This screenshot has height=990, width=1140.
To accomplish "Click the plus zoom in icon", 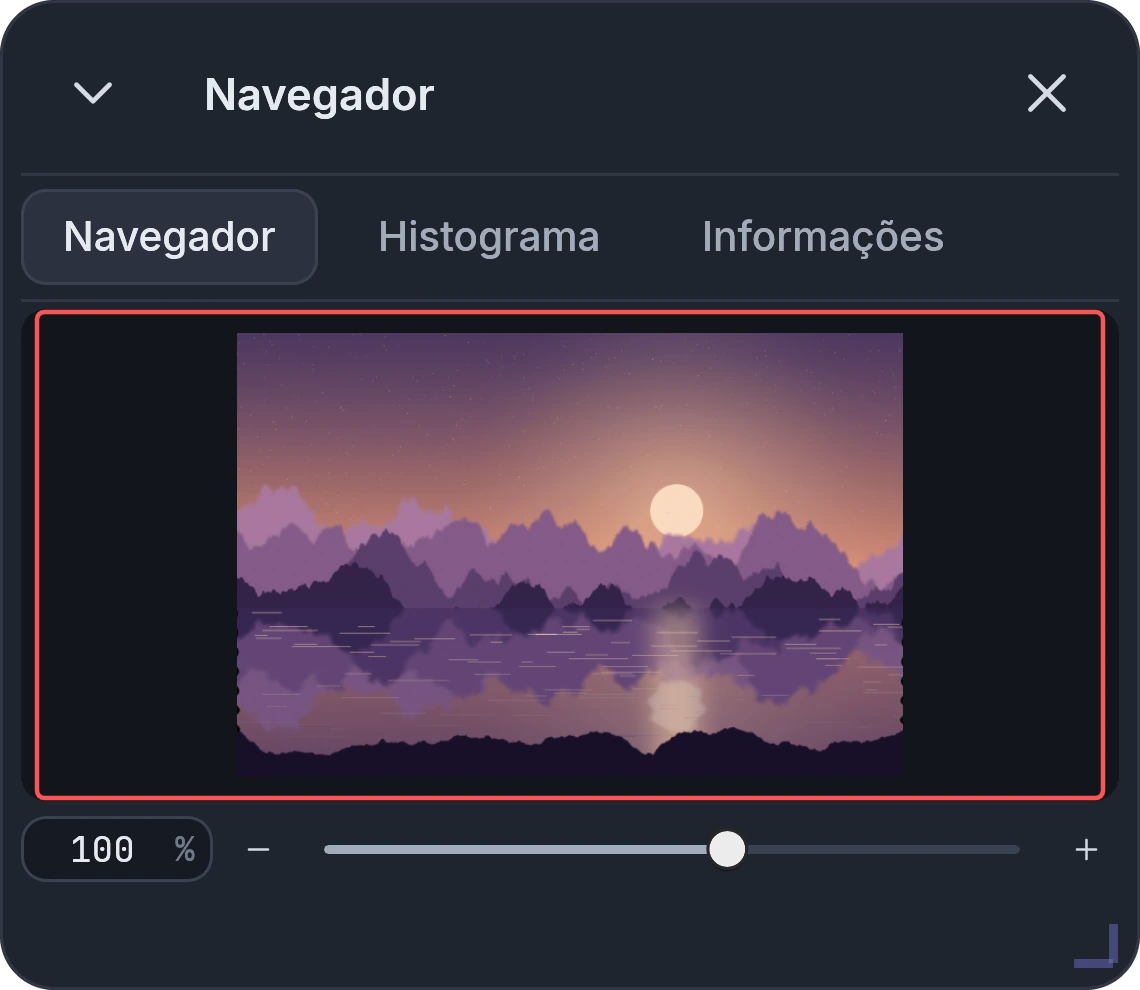I will pyautogui.click(x=1086, y=849).
